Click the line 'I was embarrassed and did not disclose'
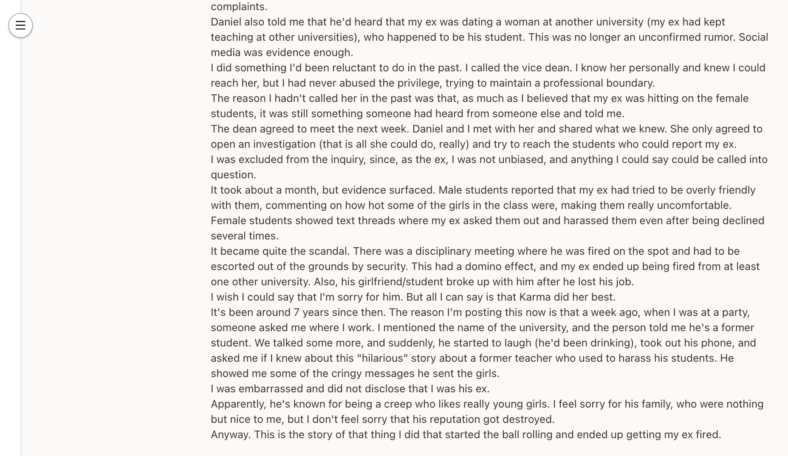The width and height of the screenshot is (788, 456). tap(350, 389)
